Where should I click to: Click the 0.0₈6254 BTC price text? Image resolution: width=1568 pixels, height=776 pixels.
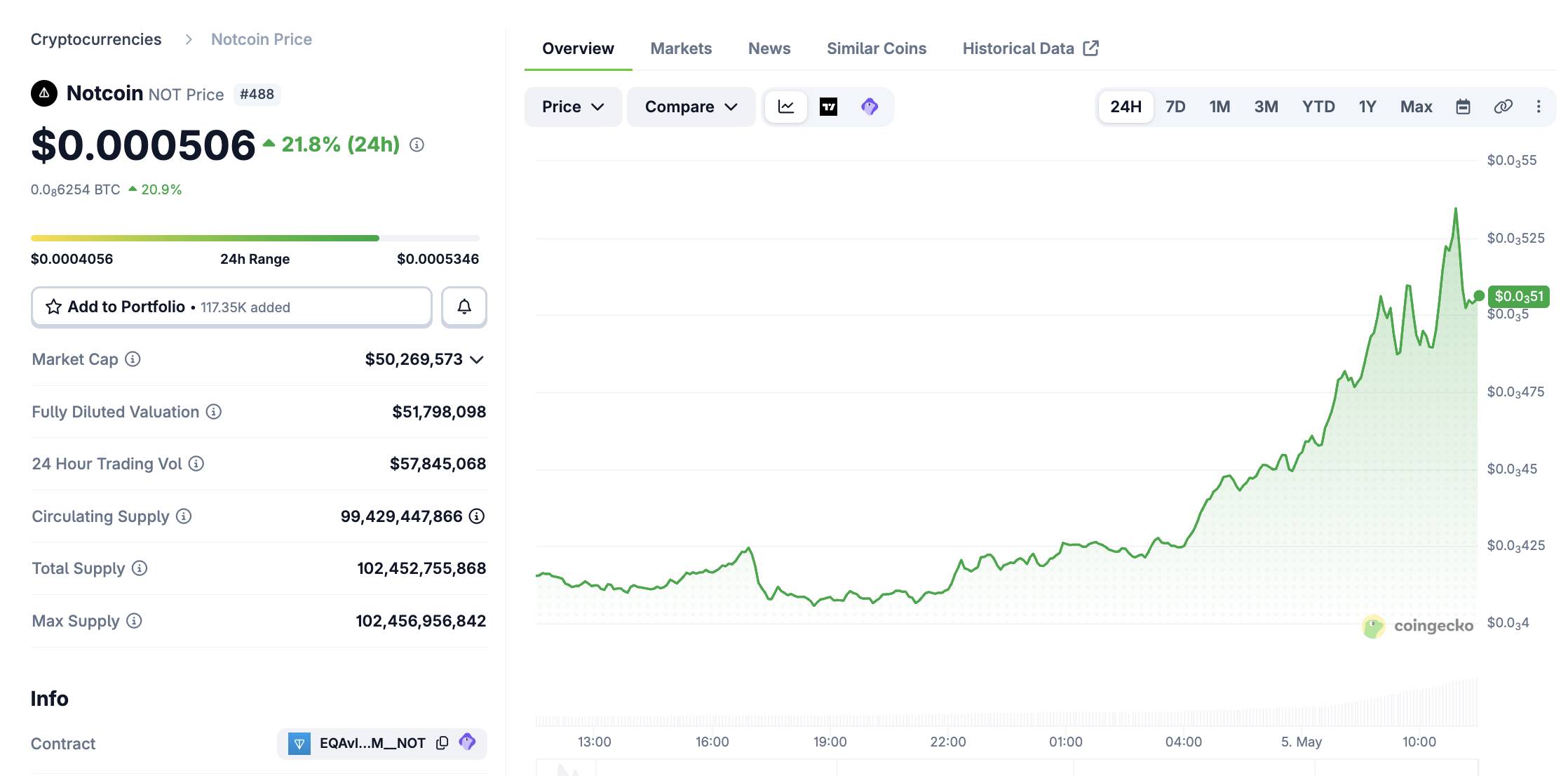(x=75, y=189)
